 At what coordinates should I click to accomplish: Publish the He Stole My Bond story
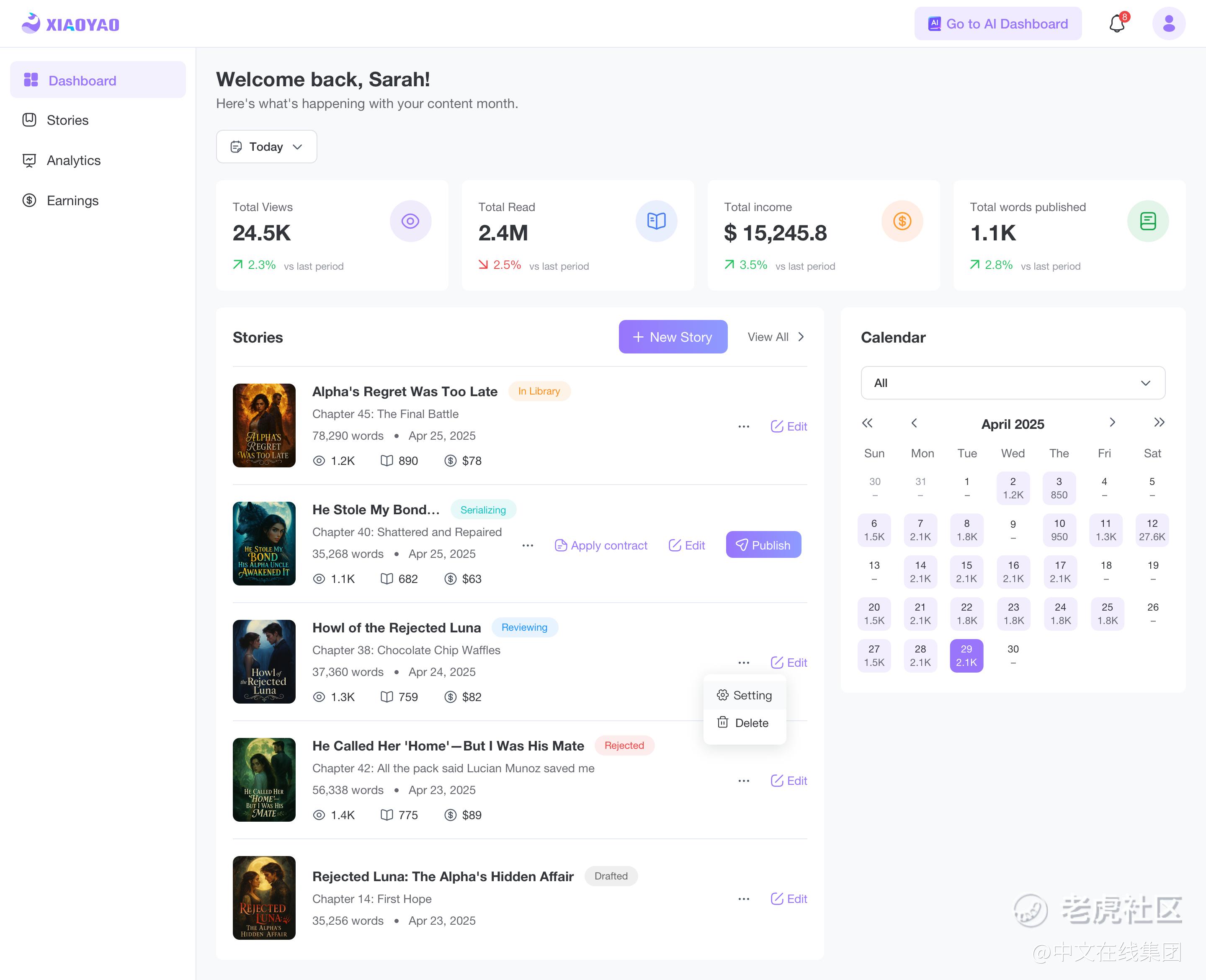(x=763, y=545)
